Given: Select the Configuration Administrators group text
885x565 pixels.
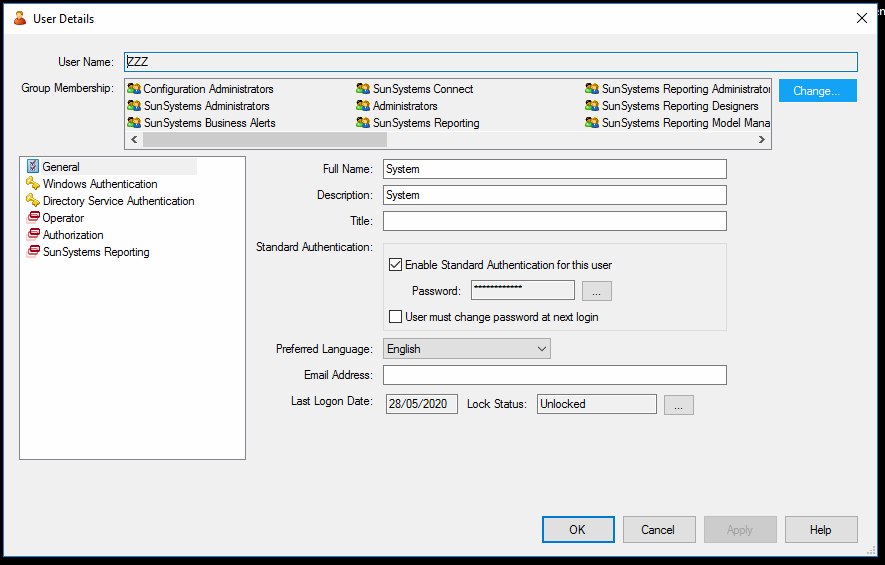Looking at the screenshot, I should tap(208, 89).
